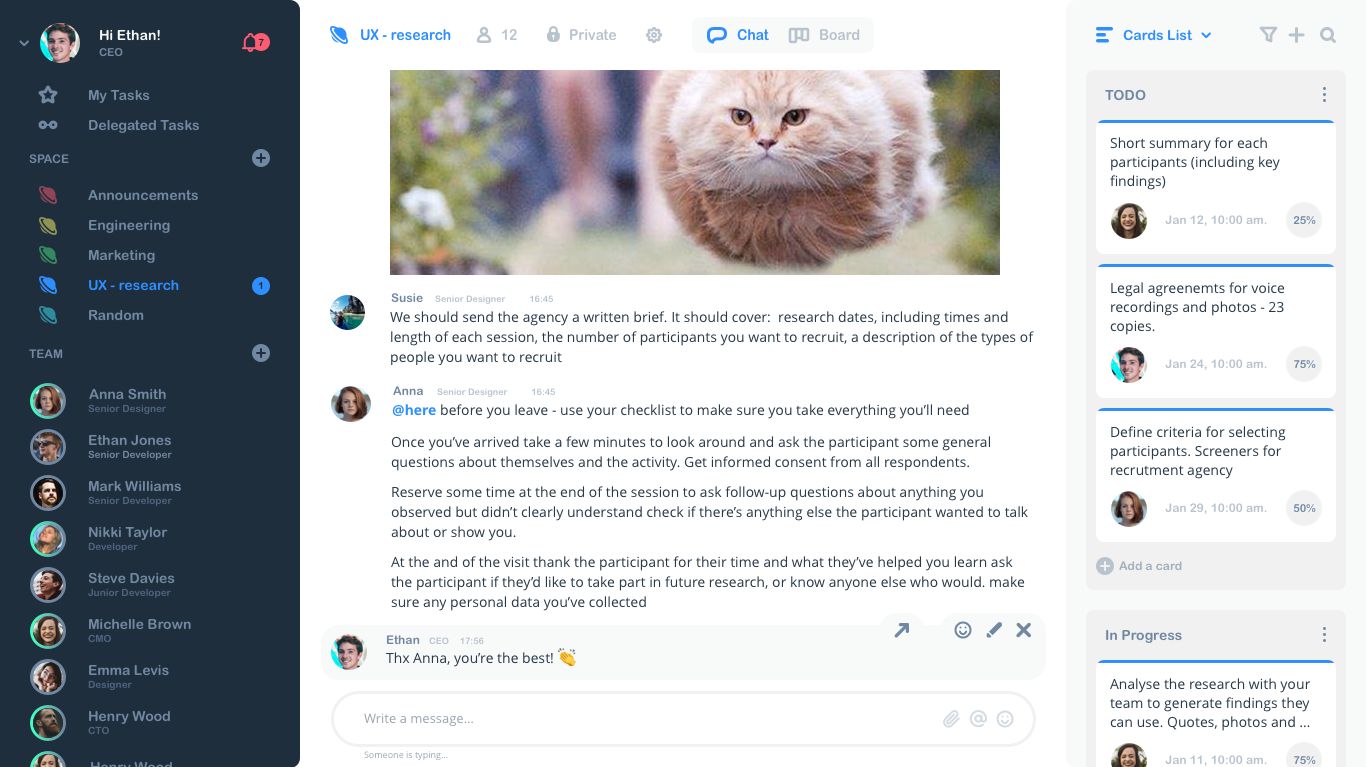This screenshot has height=767, width=1366.
Task: Attach a file using the paperclip icon
Action: (x=951, y=718)
